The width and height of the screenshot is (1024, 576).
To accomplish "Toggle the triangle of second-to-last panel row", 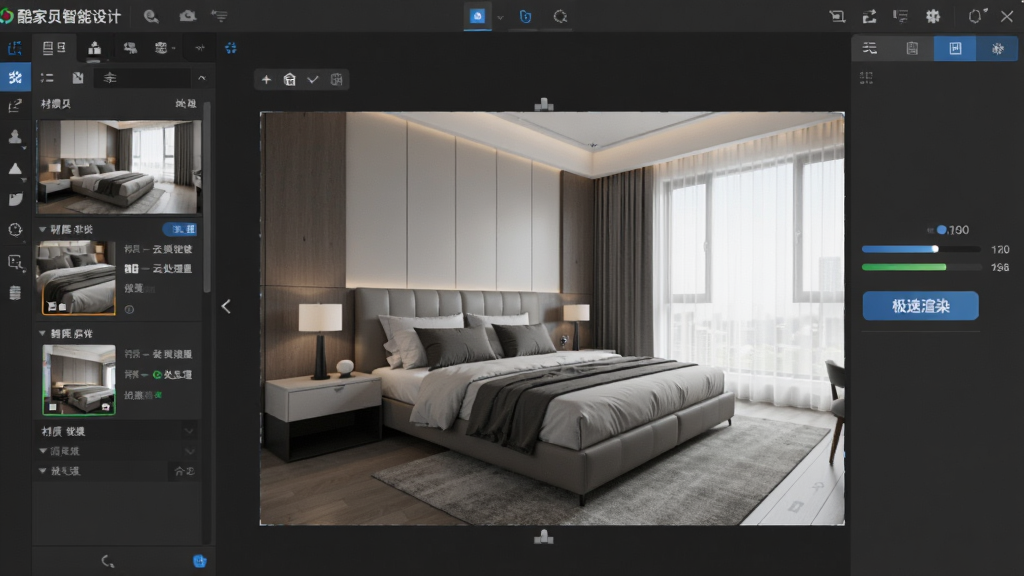I will [x=42, y=451].
